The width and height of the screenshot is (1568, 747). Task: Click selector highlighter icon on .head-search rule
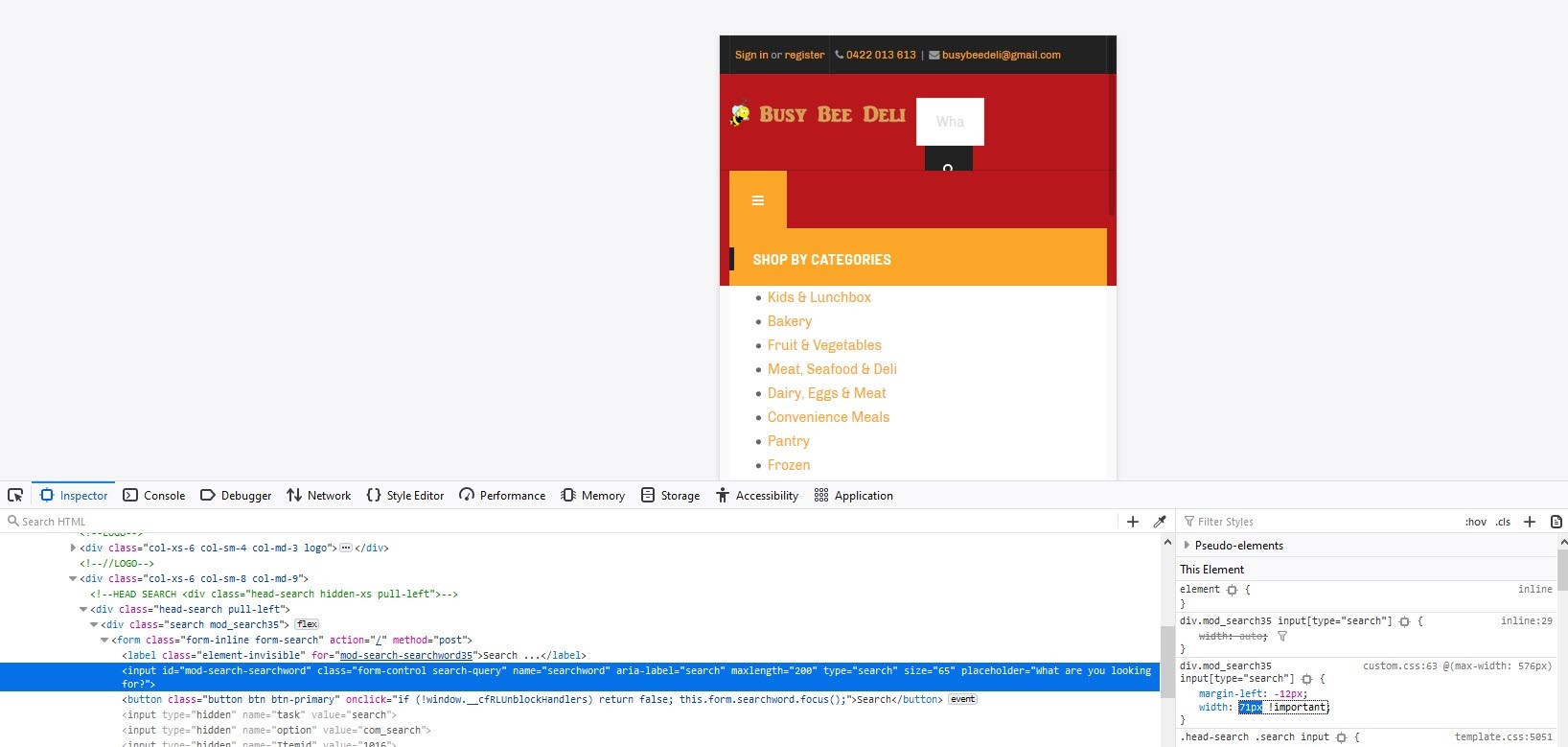coord(1342,737)
